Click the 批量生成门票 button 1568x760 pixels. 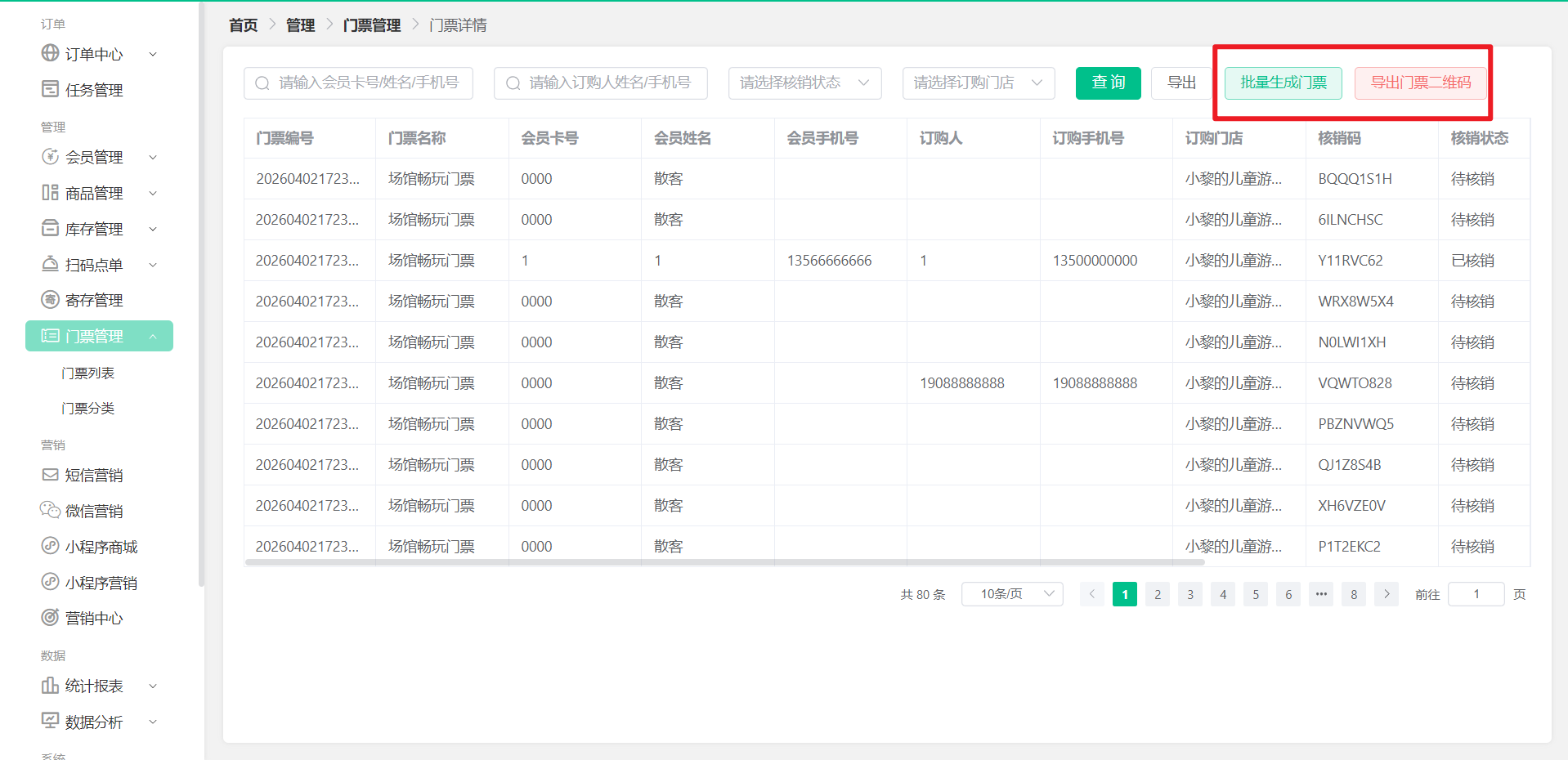pos(1283,83)
